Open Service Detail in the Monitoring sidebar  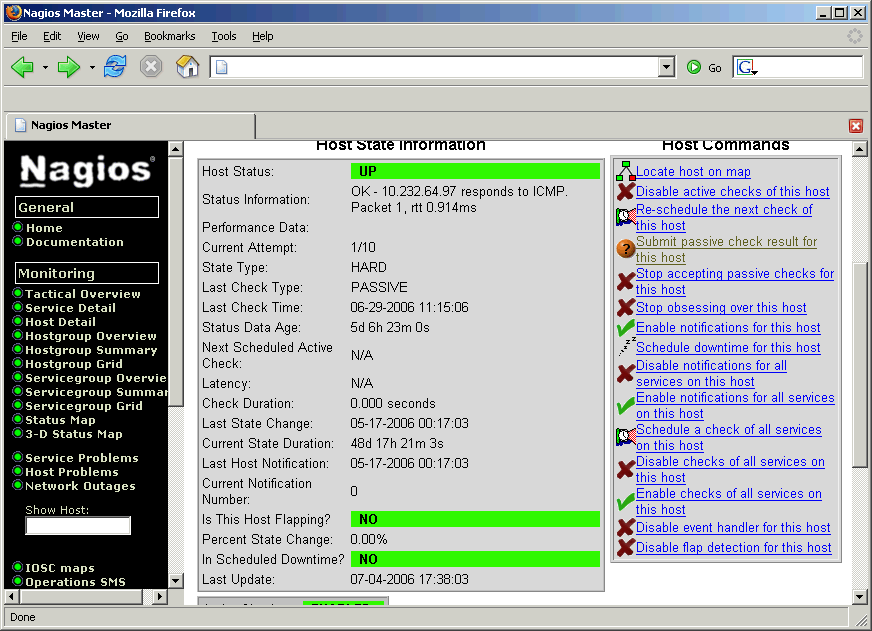pos(70,308)
